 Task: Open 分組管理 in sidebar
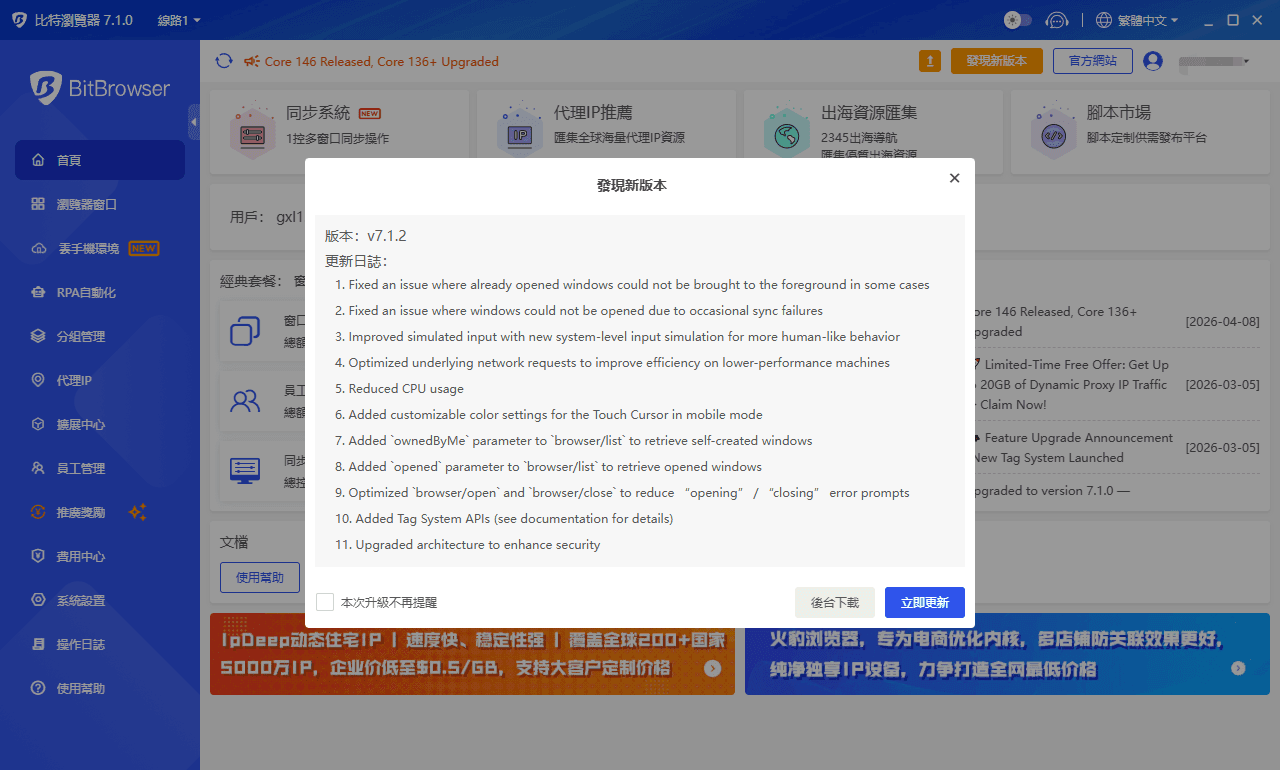100,336
